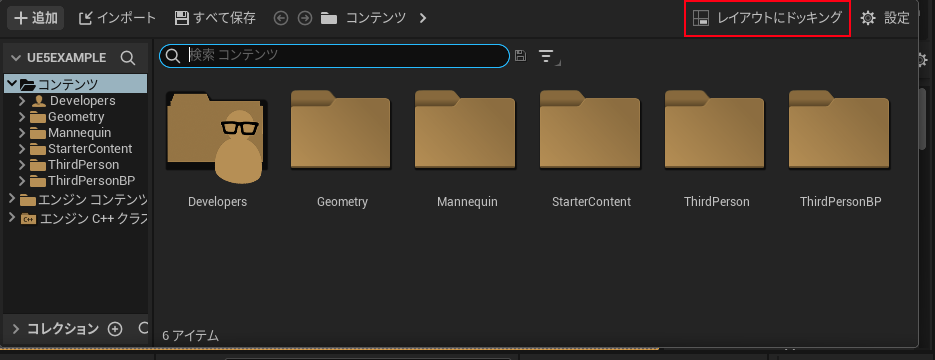Expand the chevron after コンテンツ breadcrumb

pos(423,18)
